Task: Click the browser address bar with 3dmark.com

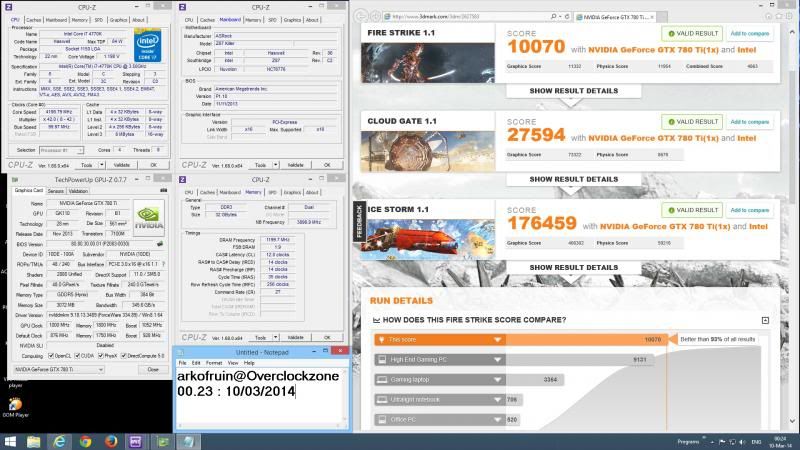Action: click(470, 15)
